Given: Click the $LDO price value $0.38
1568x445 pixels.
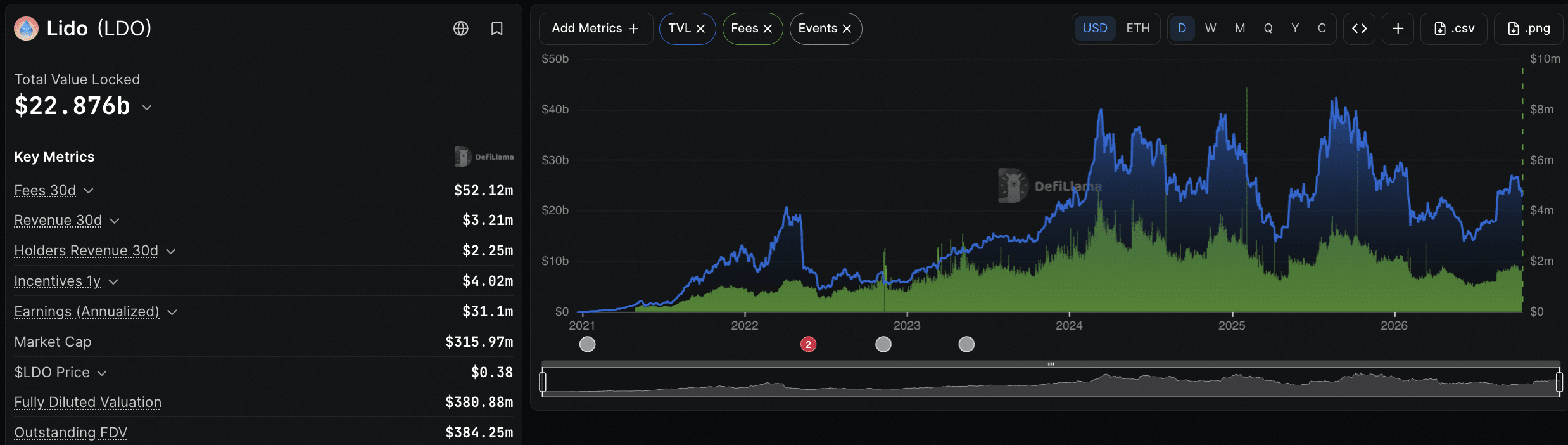Looking at the screenshot, I should pos(492,373).
